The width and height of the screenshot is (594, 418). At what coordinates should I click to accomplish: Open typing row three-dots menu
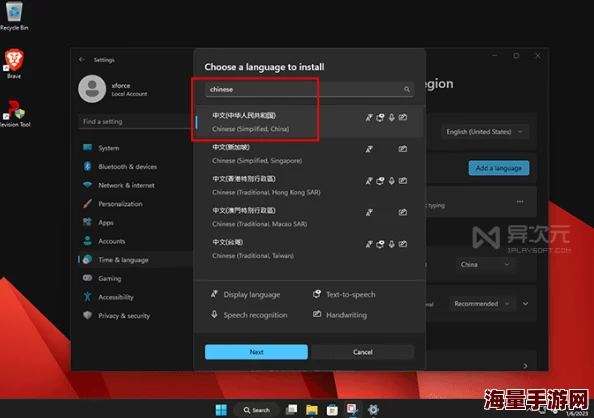tap(520, 202)
